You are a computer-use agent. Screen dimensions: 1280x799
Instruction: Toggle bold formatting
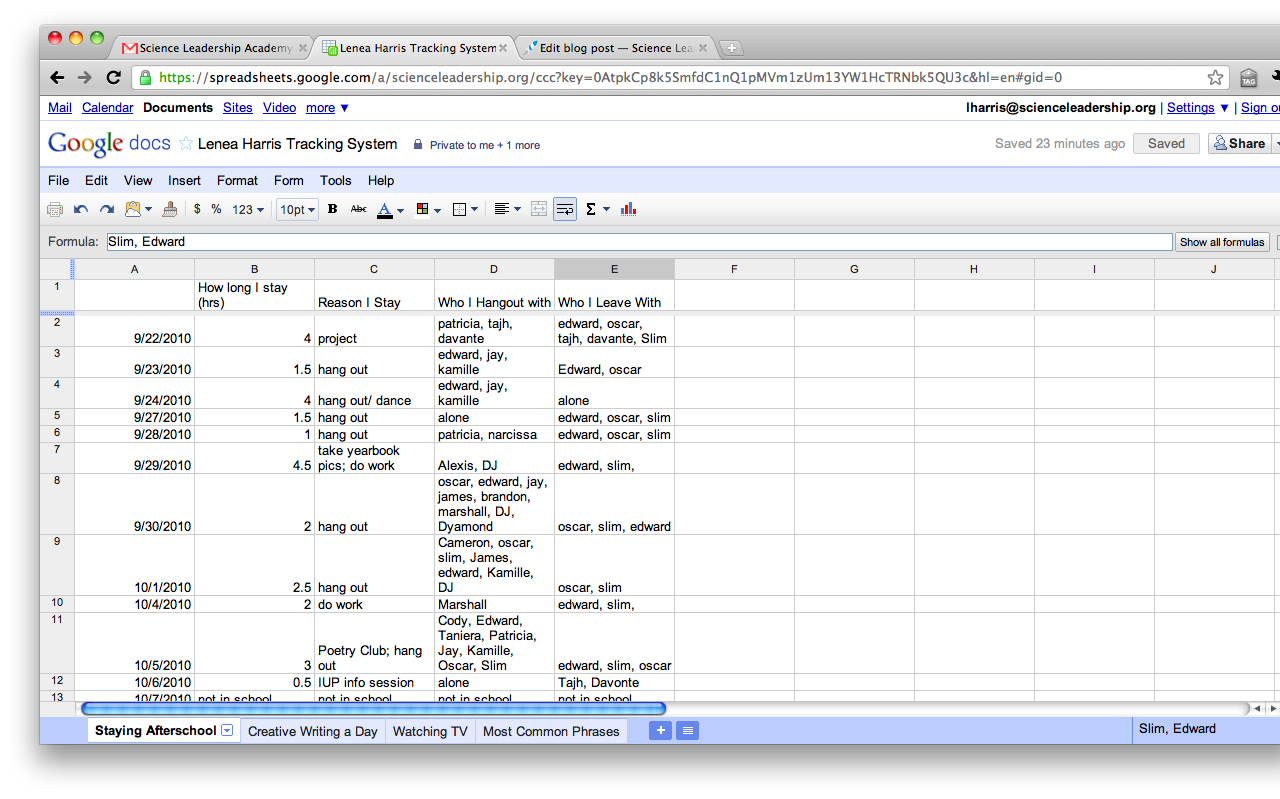click(x=332, y=209)
